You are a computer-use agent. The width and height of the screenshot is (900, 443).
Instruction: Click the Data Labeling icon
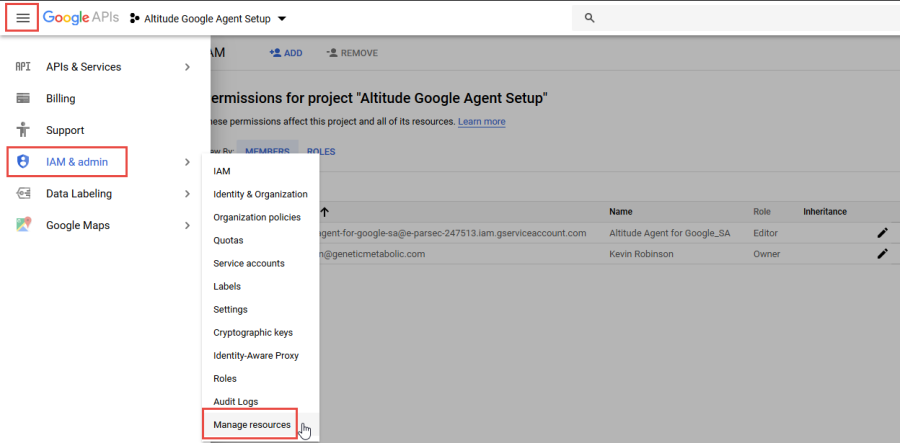[x=23, y=194]
